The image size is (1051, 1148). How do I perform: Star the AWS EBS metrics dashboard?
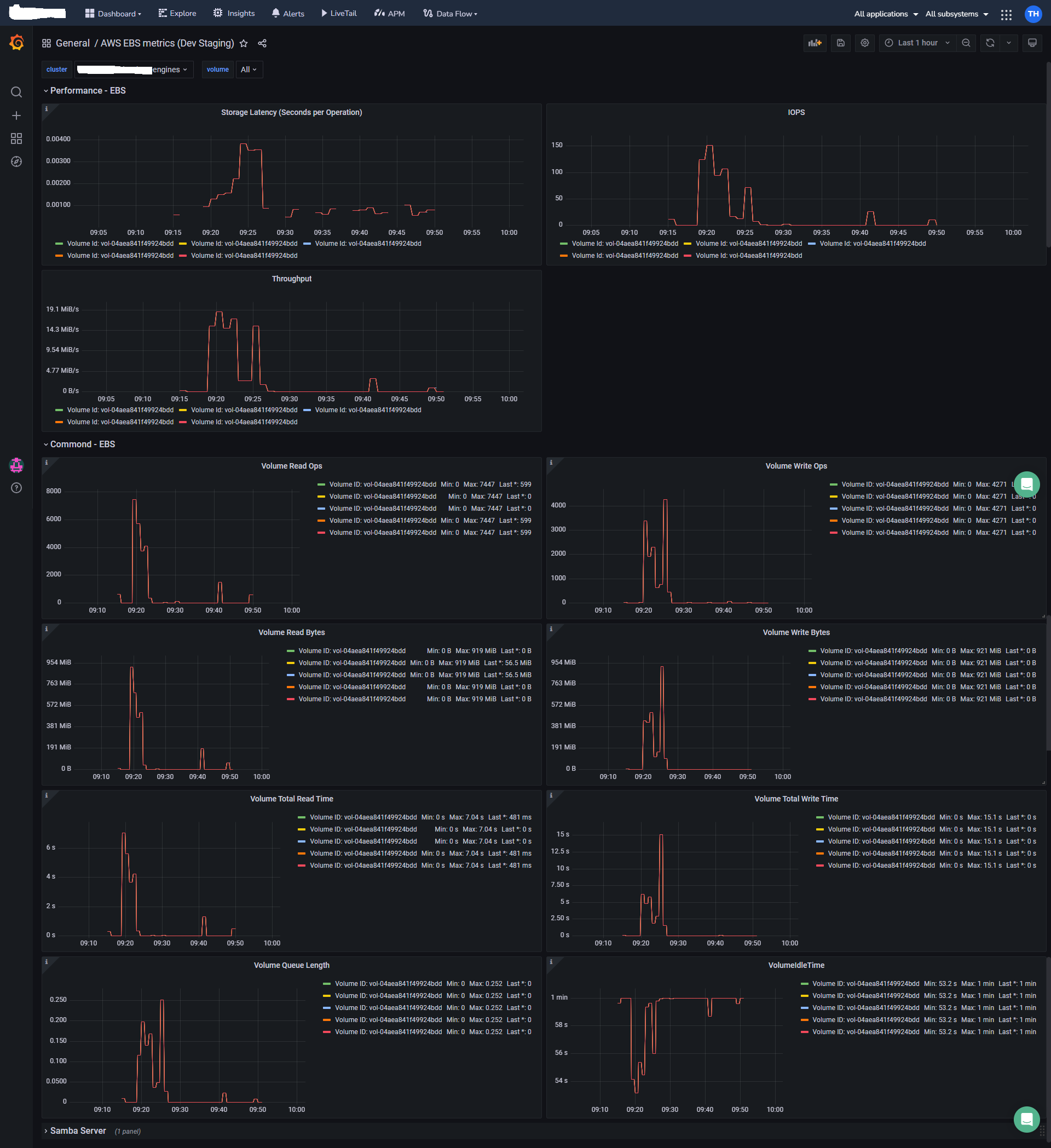[x=244, y=44]
